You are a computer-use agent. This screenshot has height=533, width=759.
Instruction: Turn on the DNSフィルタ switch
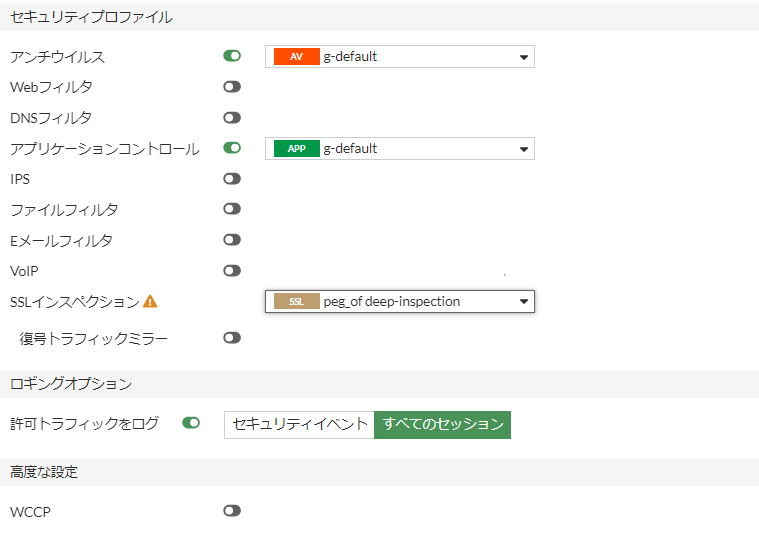pyautogui.click(x=232, y=118)
